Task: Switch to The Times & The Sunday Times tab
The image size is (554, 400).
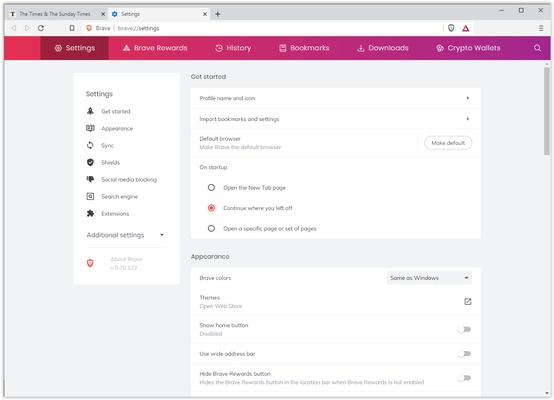Action: (x=55, y=14)
